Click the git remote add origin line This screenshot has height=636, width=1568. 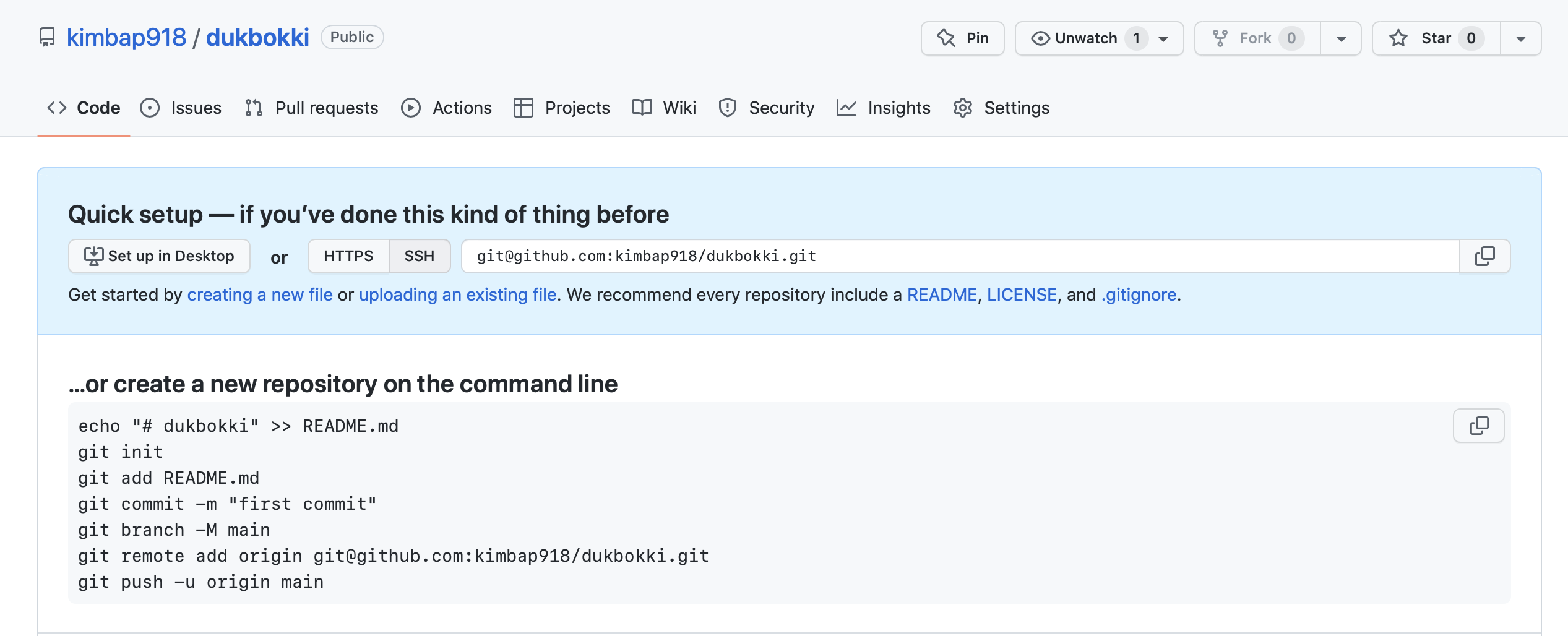click(x=394, y=556)
